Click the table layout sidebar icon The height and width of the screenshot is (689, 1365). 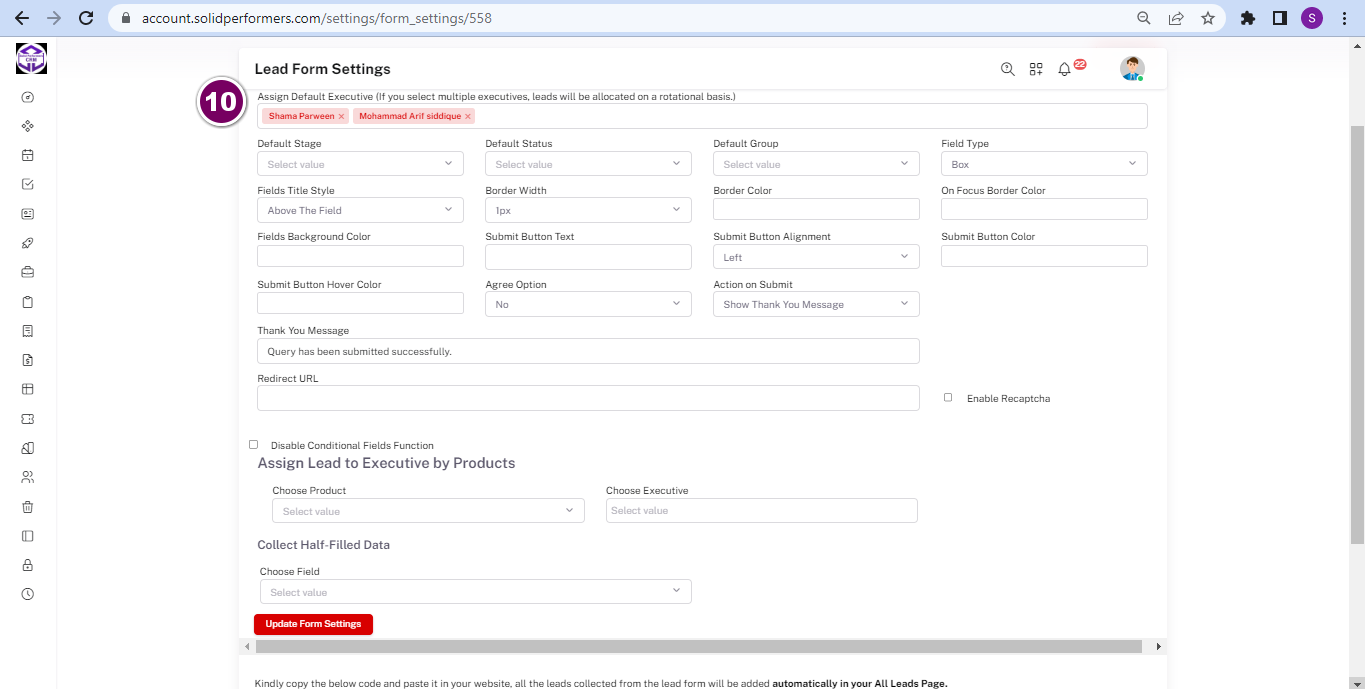(28, 389)
